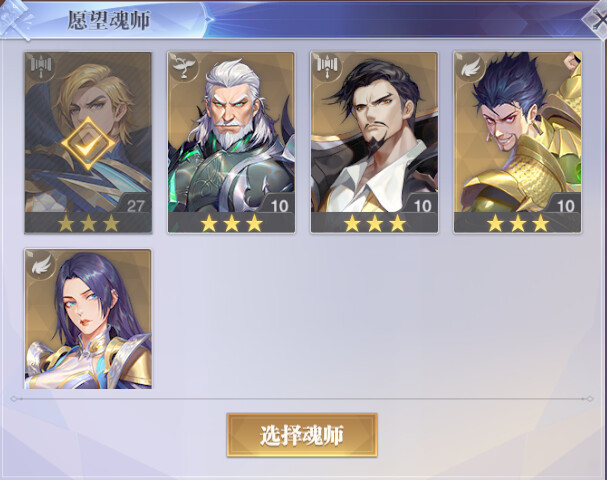Close the 愿望魂师 dialog window

[x=597, y=19]
